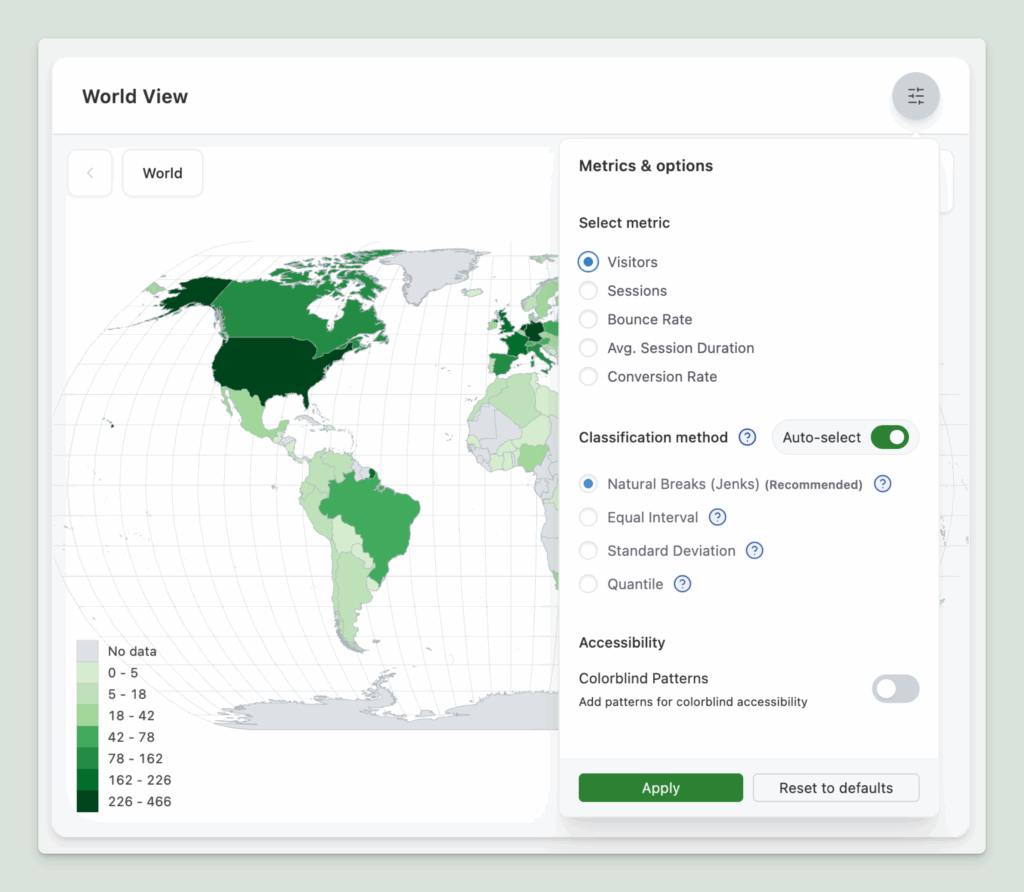Disable the Auto-select toggle
The height and width of the screenshot is (892, 1024).
(889, 437)
